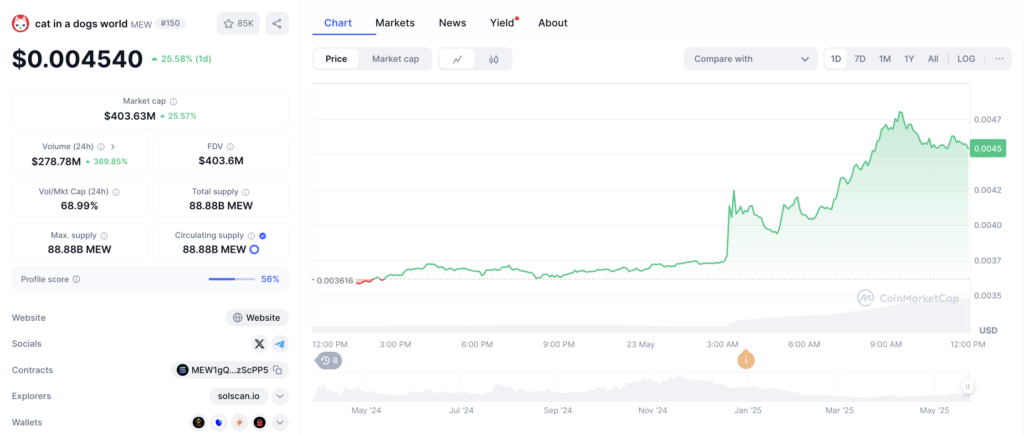Click MEW1gQ...zScPP5 contract address
The width and height of the screenshot is (1024, 435).
(x=229, y=370)
